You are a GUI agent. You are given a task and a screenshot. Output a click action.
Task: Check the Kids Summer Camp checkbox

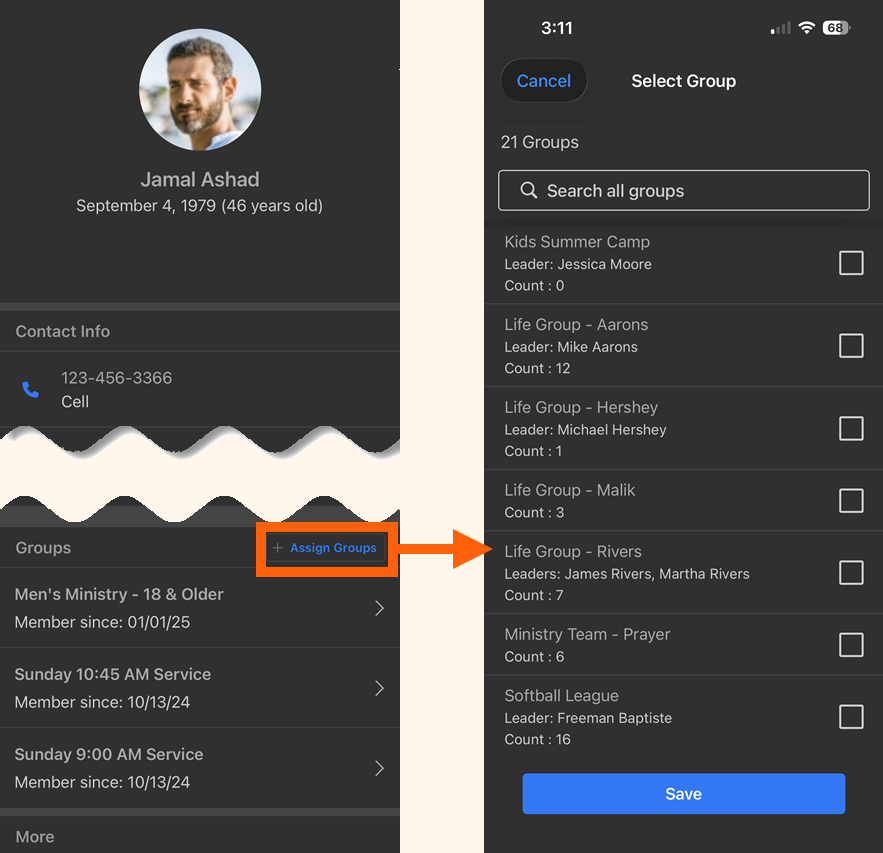851,263
